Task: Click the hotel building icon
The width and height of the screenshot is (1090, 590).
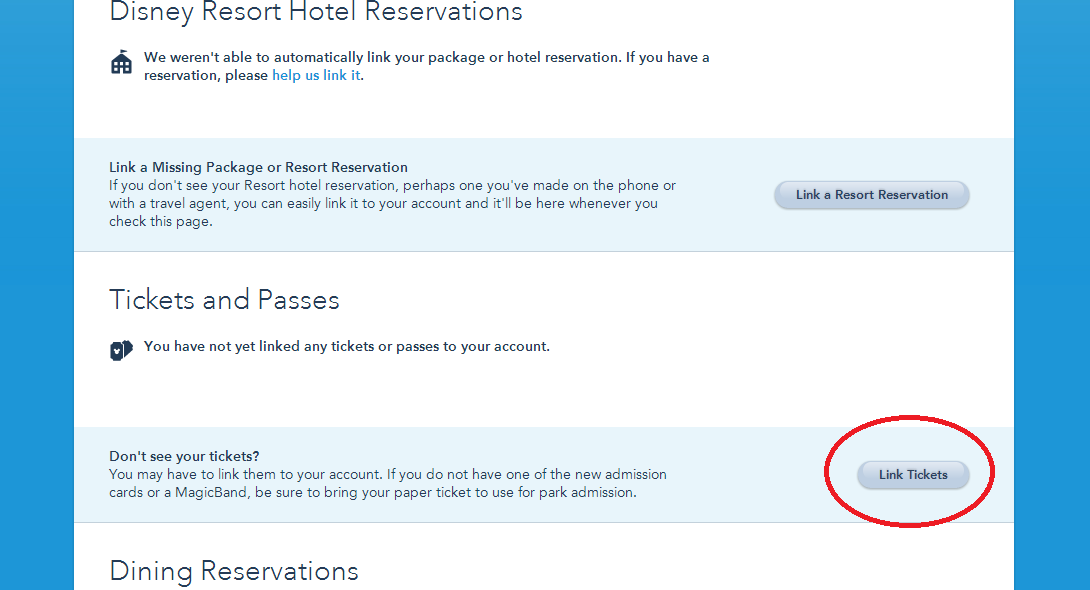Action: 121,63
